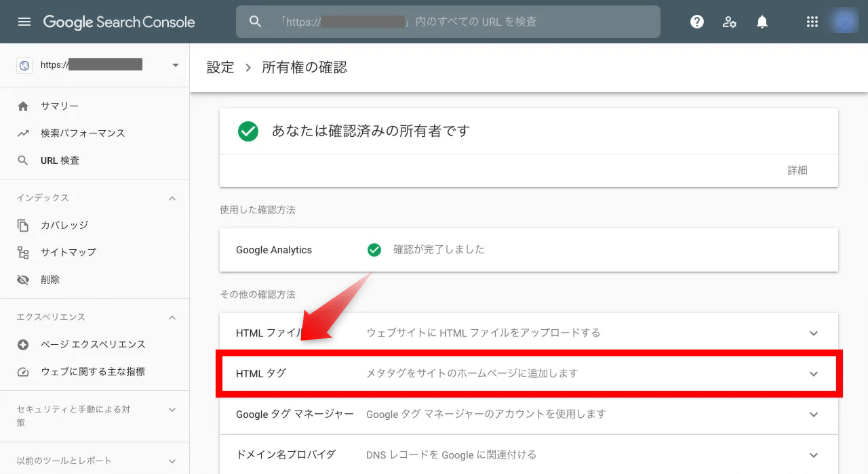Click メタタグをサイトのホームページに追加します description

472,373
